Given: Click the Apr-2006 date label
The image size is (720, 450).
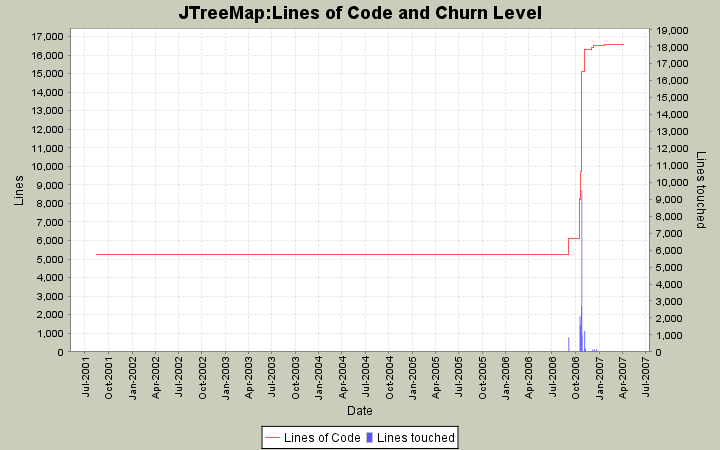Looking at the screenshot, I should tap(529, 377).
